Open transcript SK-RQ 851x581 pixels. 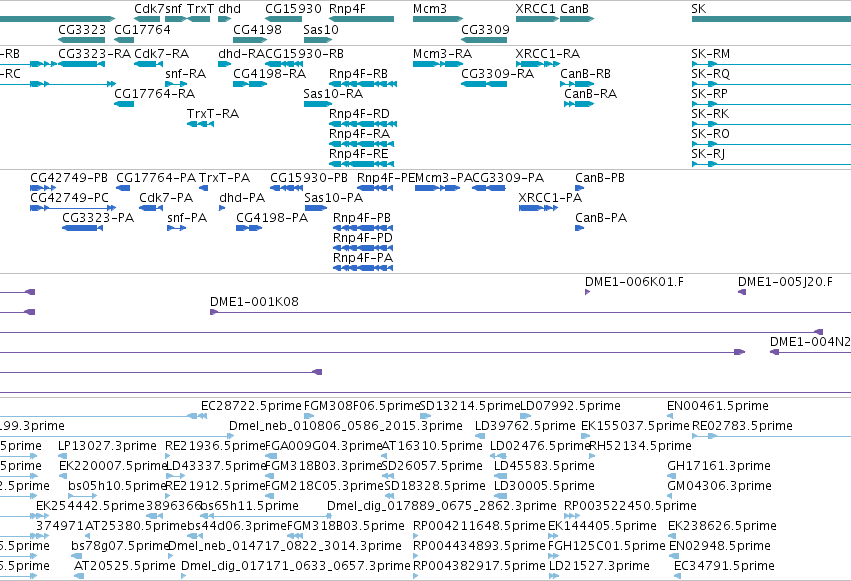click(x=710, y=74)
